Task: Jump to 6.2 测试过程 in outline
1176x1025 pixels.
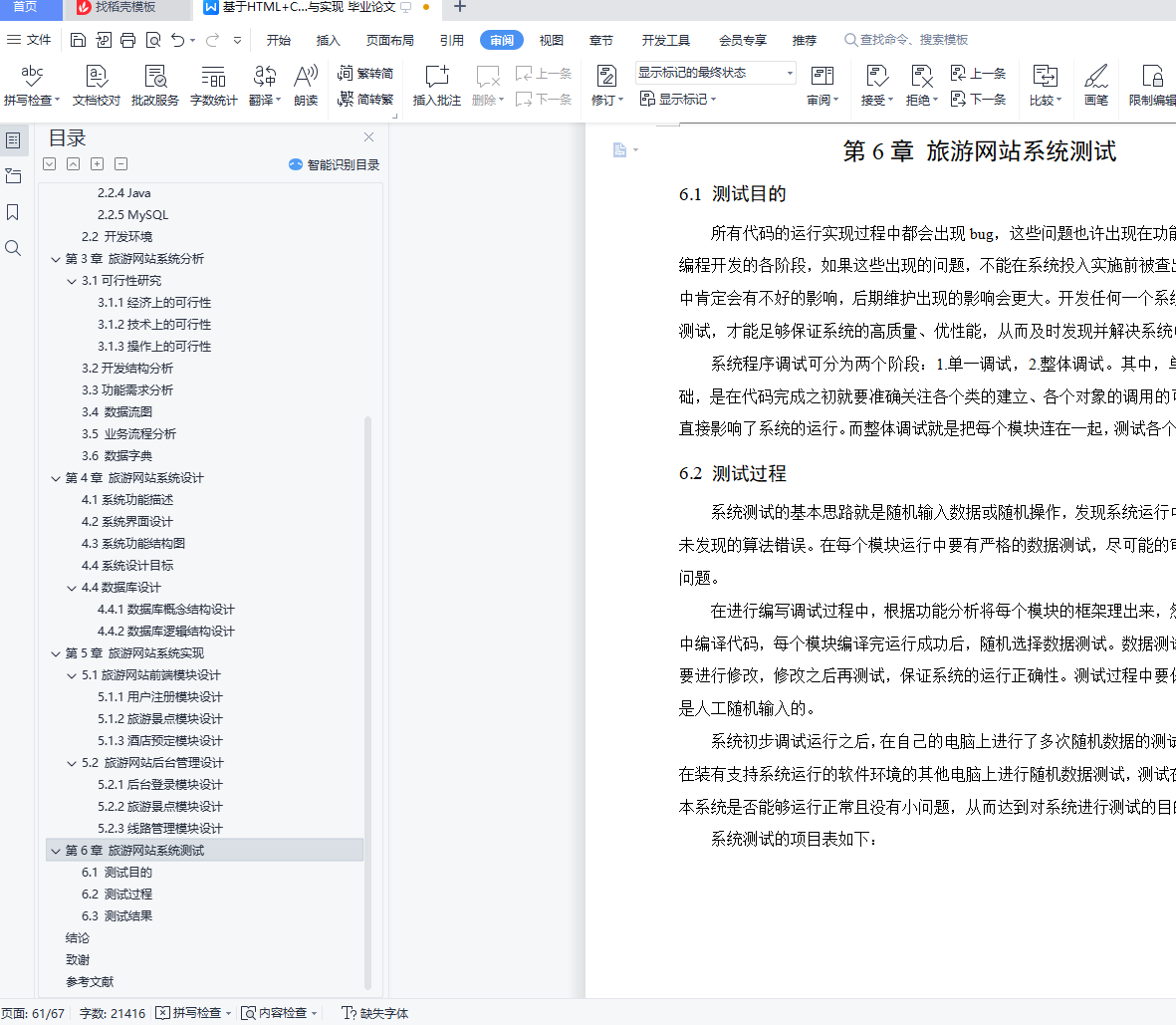Action: point(117,895)
